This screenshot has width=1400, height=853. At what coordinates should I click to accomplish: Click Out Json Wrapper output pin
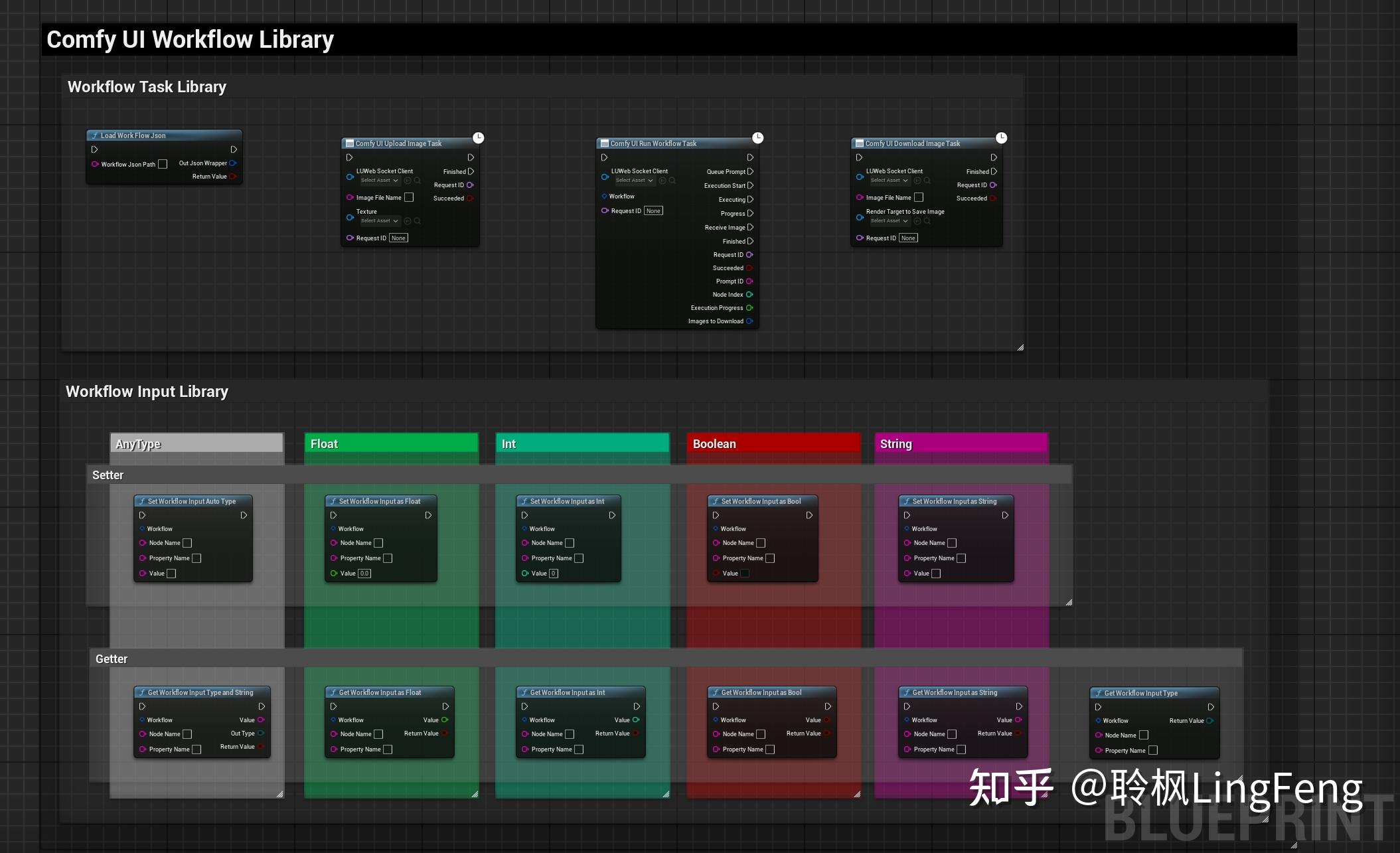233,163
